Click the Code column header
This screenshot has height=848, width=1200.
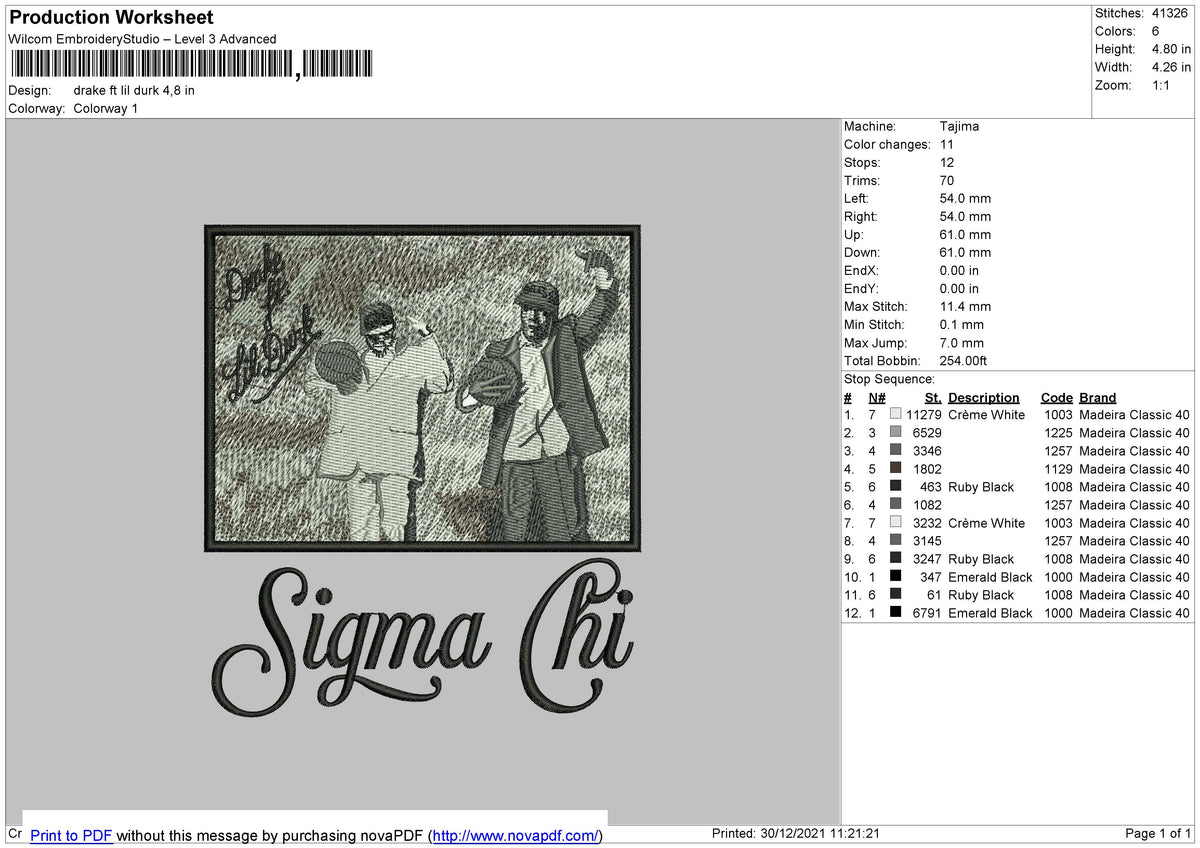coord(1056,398)
